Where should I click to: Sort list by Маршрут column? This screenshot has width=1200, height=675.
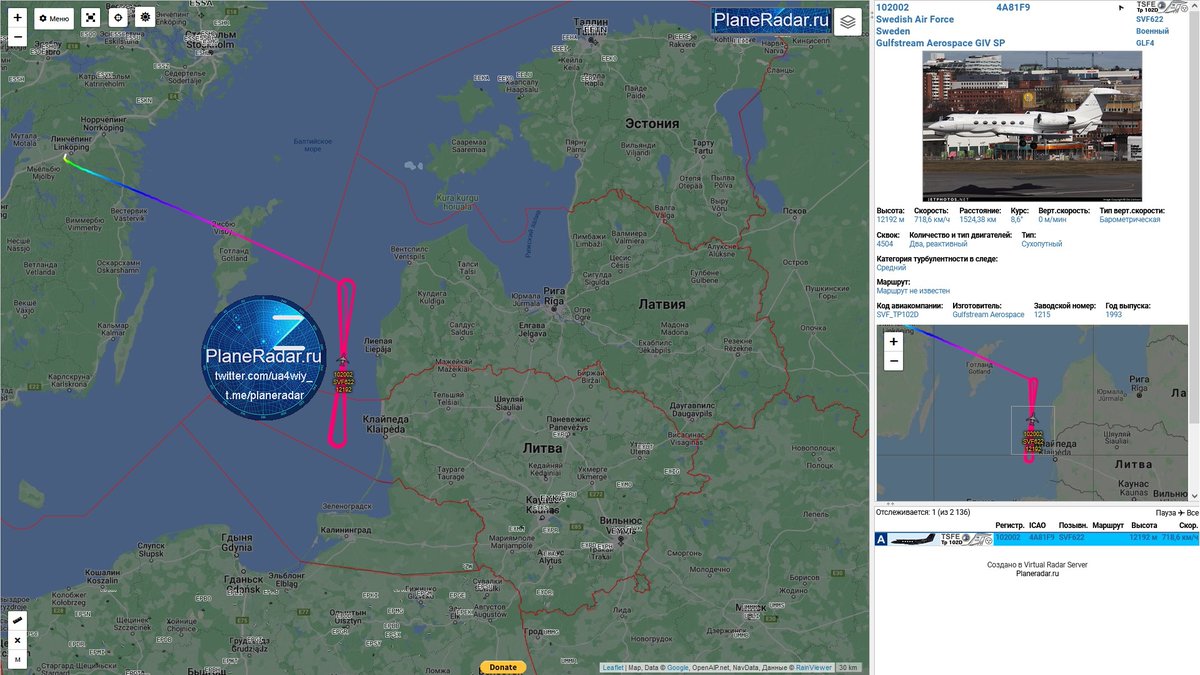tap(1108, 525)
